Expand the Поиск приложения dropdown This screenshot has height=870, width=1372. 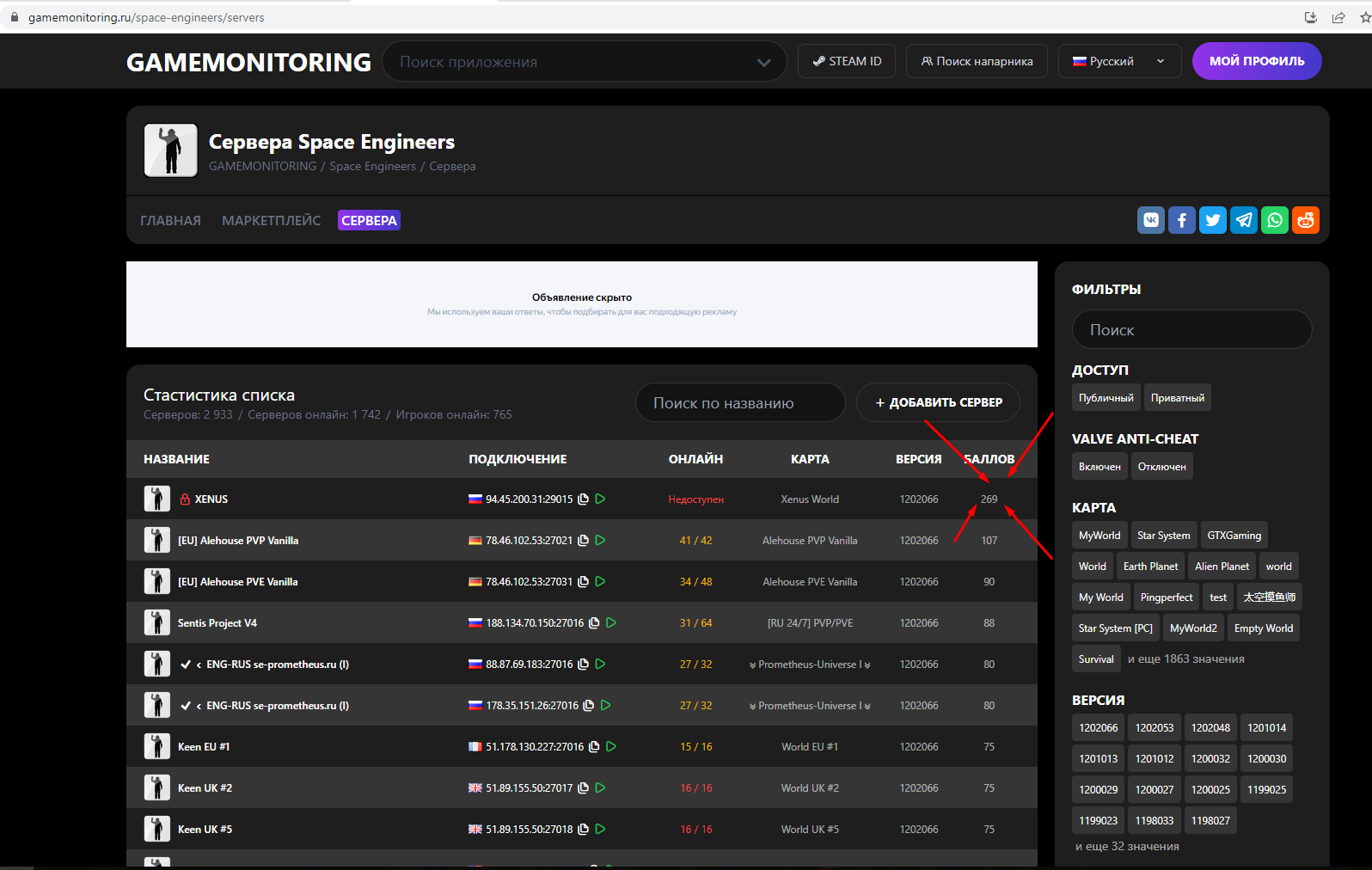763,63
